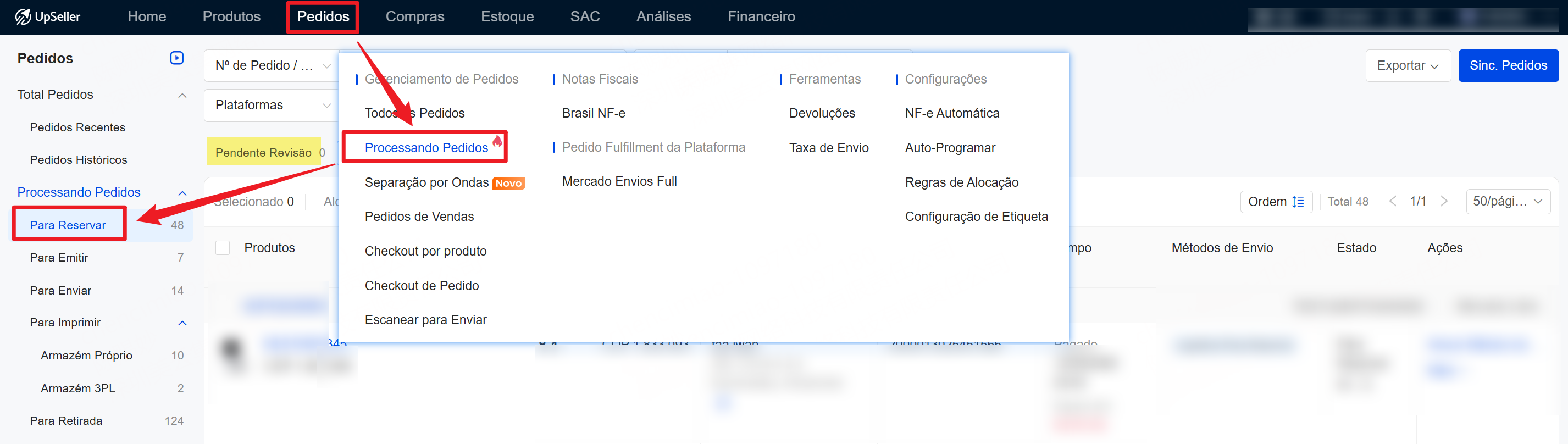Open Separação por Ondas menu entry
The height and width of the screenshot is (444, 1568).
point(426,182)
